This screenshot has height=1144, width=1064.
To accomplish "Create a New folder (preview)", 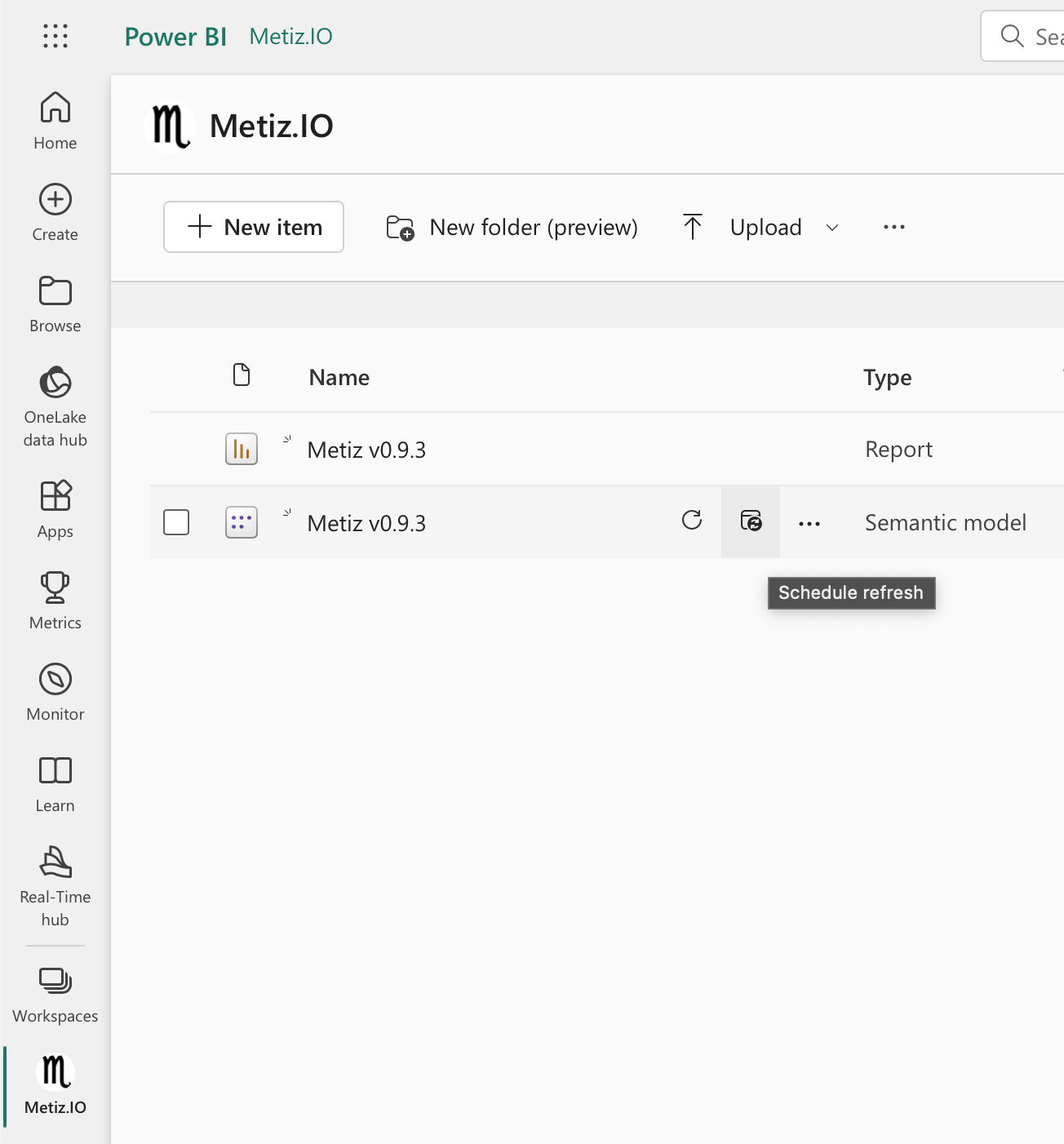I will 512,227.
